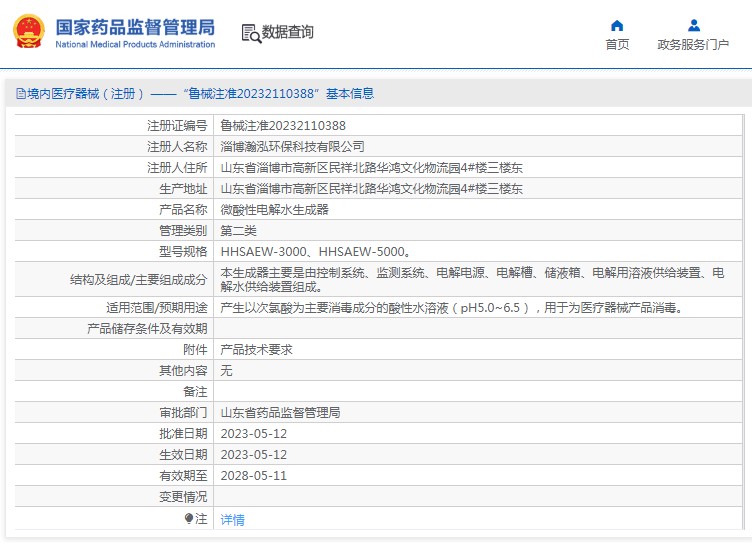Click 生效日期 value 2023-05-12
Viewport: 752px width, 543px height.
[253, 455]
